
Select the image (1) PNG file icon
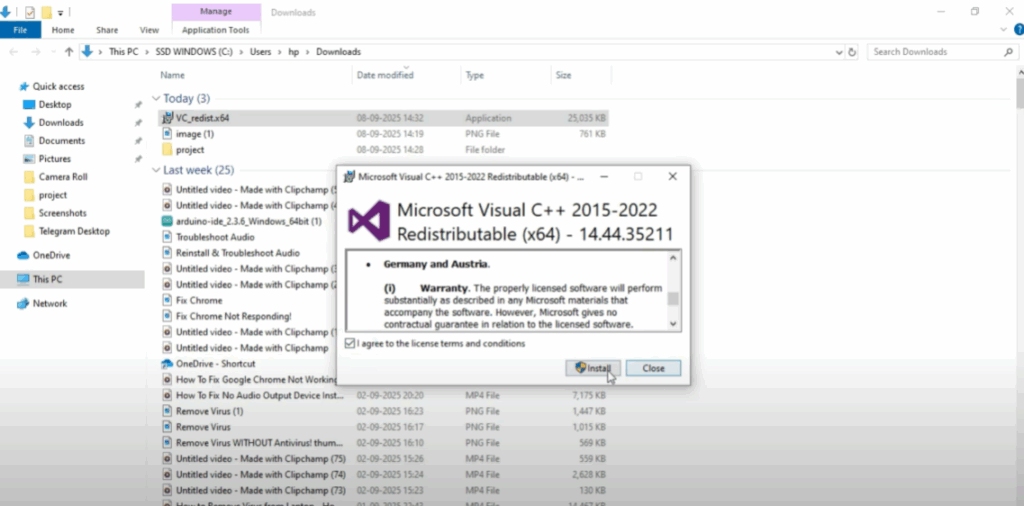(168, 134)
